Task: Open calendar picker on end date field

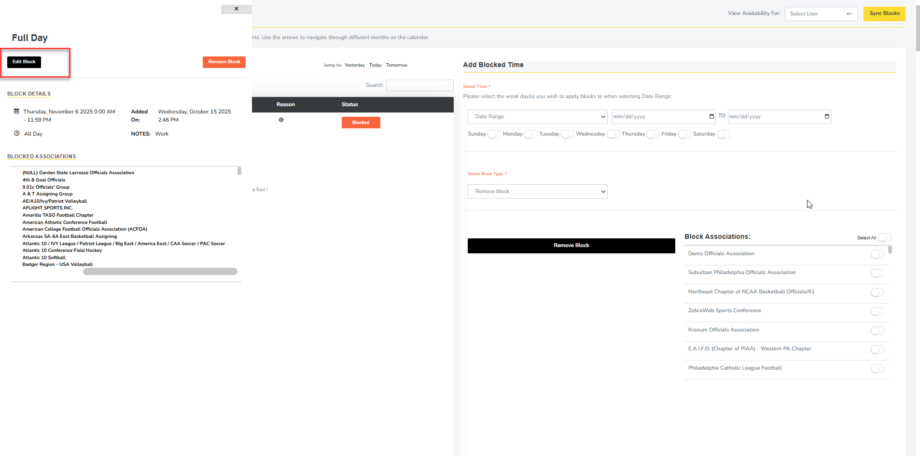Action: [827, 116]
